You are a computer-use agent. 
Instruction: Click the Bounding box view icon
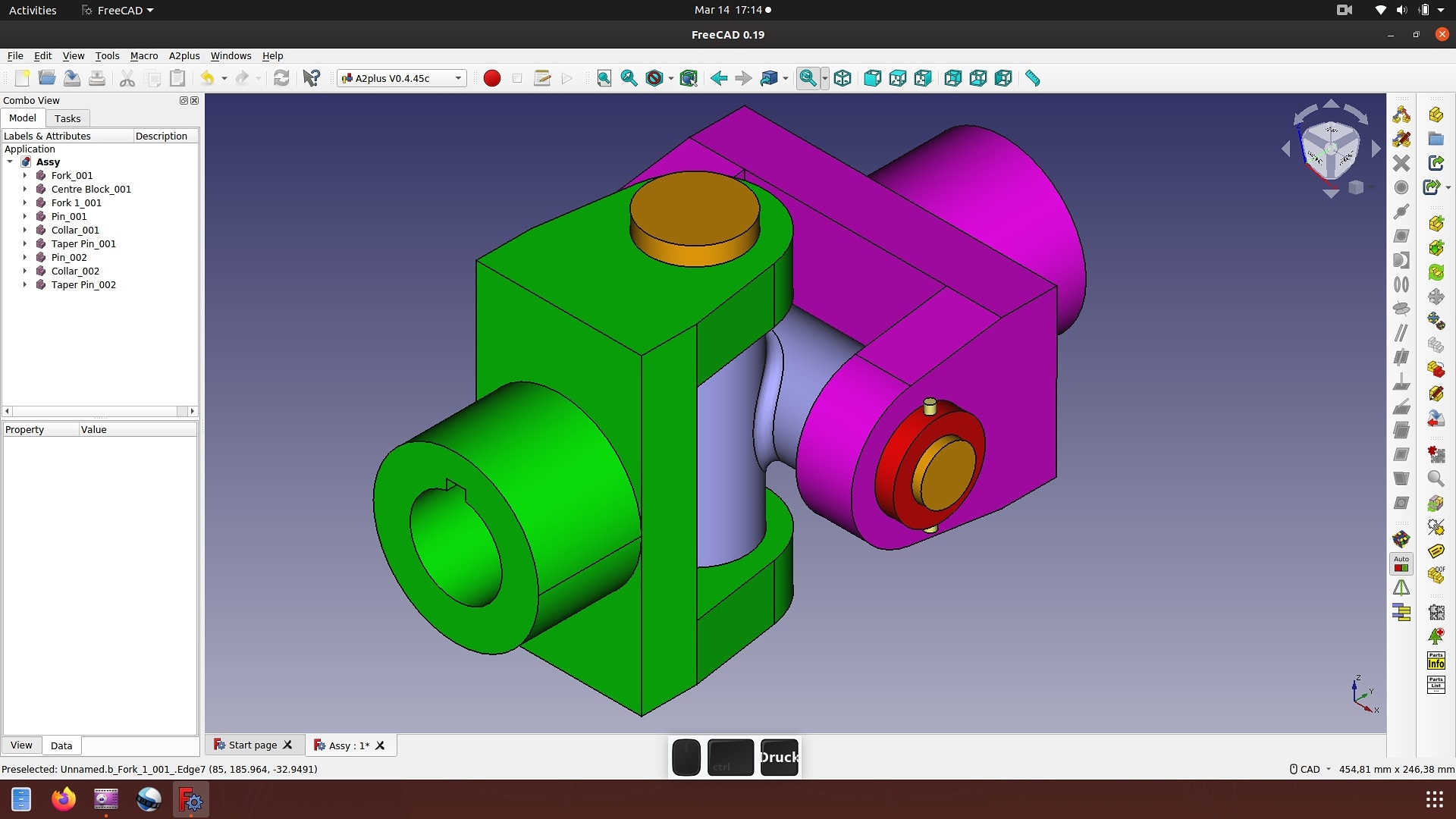[689, 78]
